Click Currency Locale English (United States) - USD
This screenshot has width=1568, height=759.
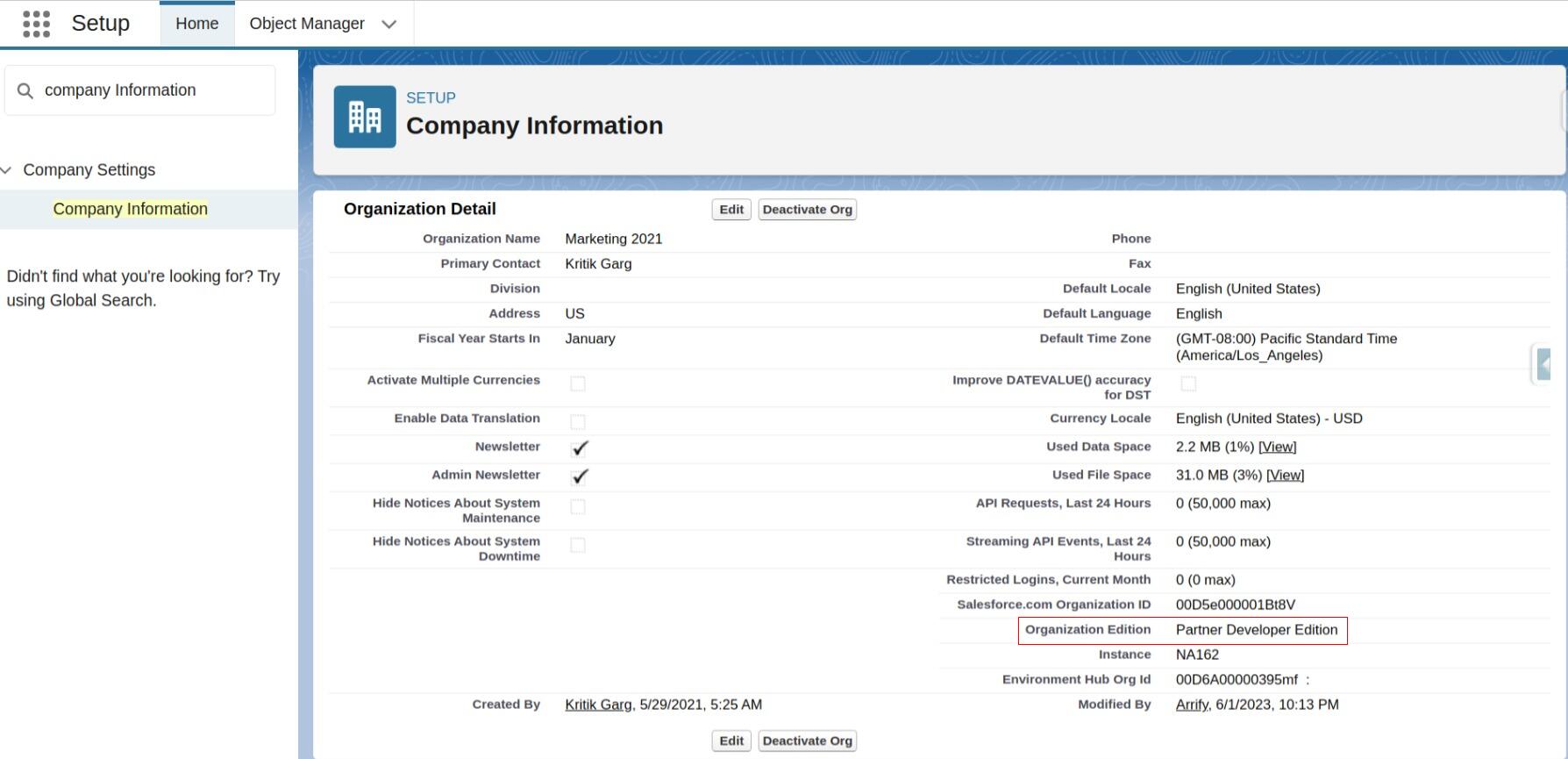click(x=1269, y=419)
